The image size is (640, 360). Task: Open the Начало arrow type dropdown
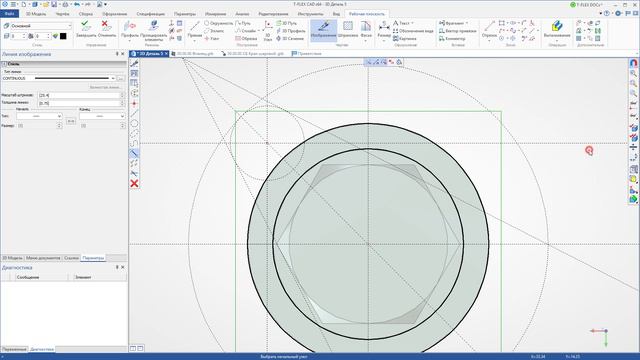[x=60, y=116]
